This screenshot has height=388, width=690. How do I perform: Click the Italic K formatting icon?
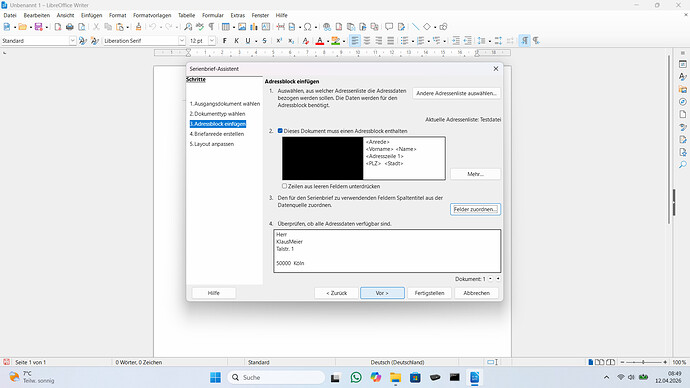pos(236,40)
